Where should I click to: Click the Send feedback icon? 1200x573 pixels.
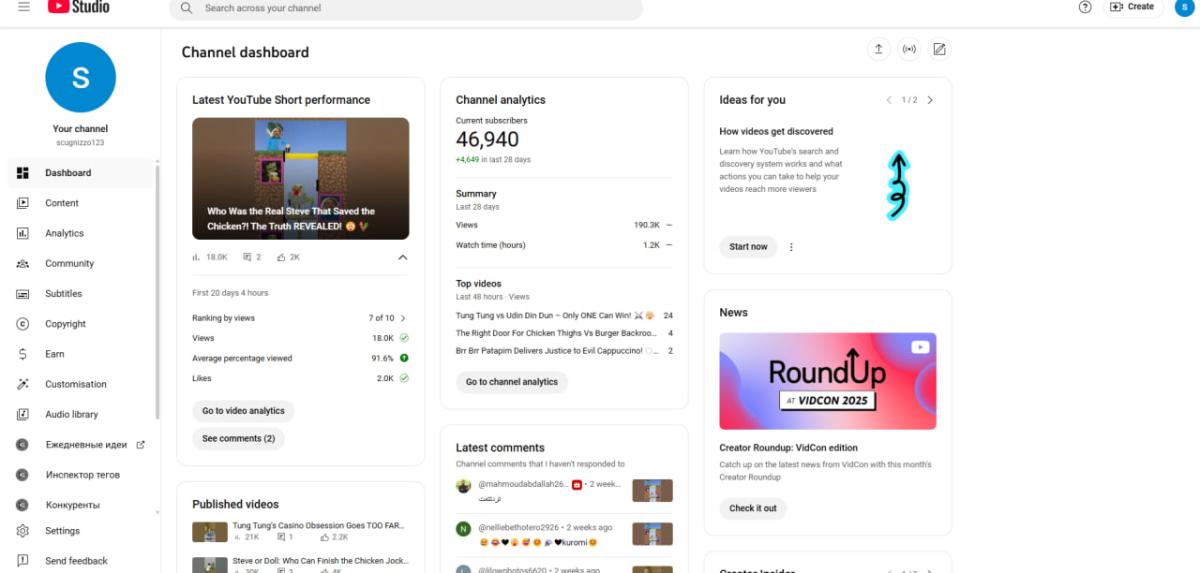pos(23,561)
